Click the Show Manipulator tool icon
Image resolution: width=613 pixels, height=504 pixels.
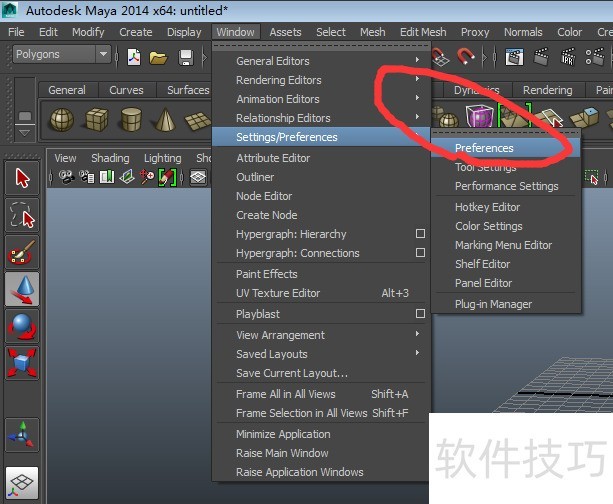pos(22,435)
